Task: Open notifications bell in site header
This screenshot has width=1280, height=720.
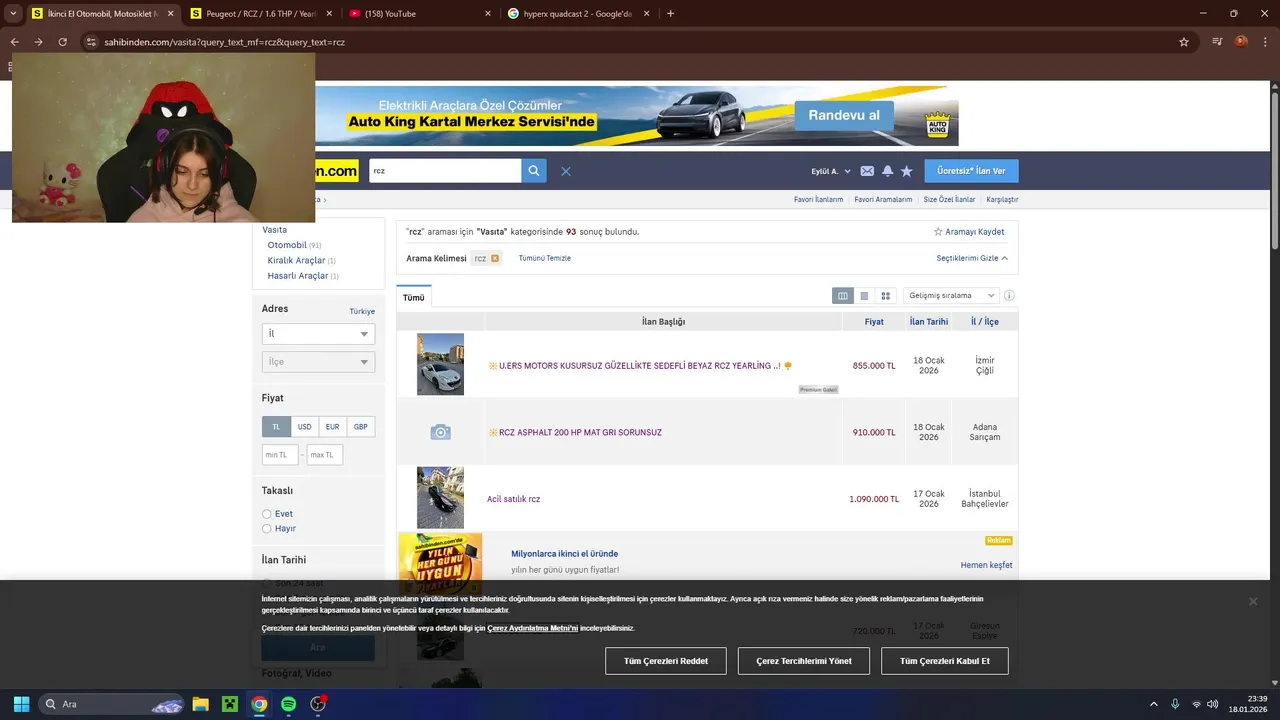Action: [887, 171]
